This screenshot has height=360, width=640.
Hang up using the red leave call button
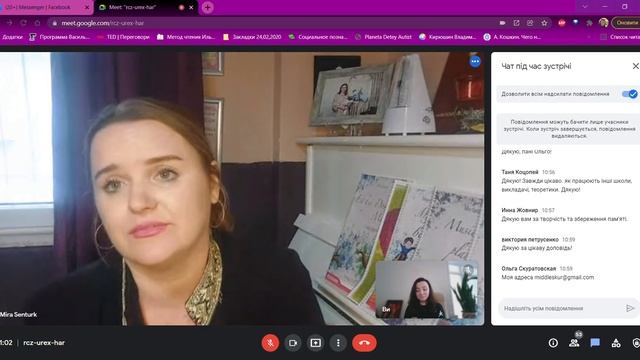pyautogui.click(x=364, y=343)
